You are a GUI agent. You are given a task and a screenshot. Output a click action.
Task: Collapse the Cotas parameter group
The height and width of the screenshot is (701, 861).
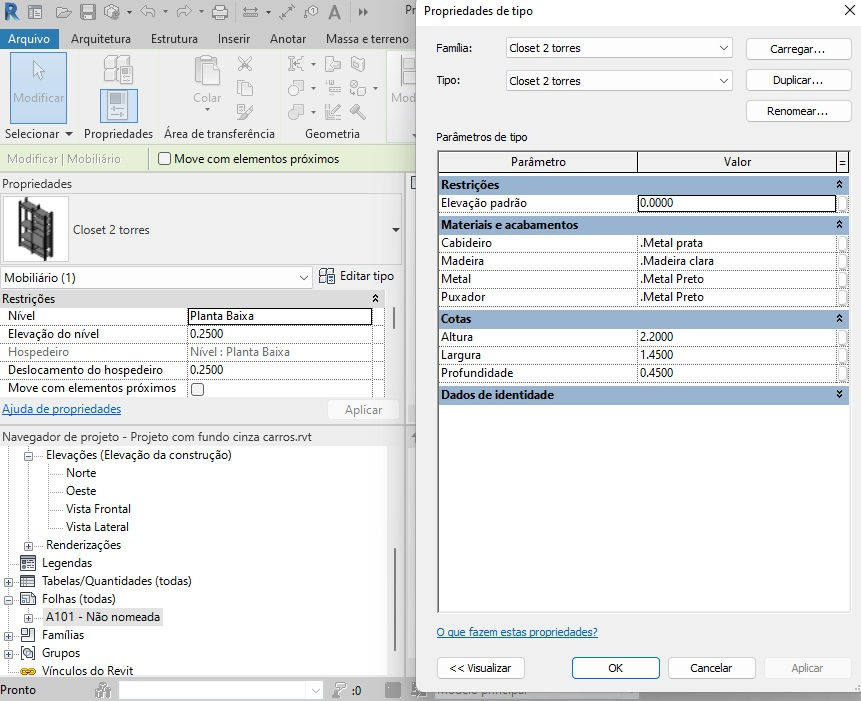coord(839,318)
